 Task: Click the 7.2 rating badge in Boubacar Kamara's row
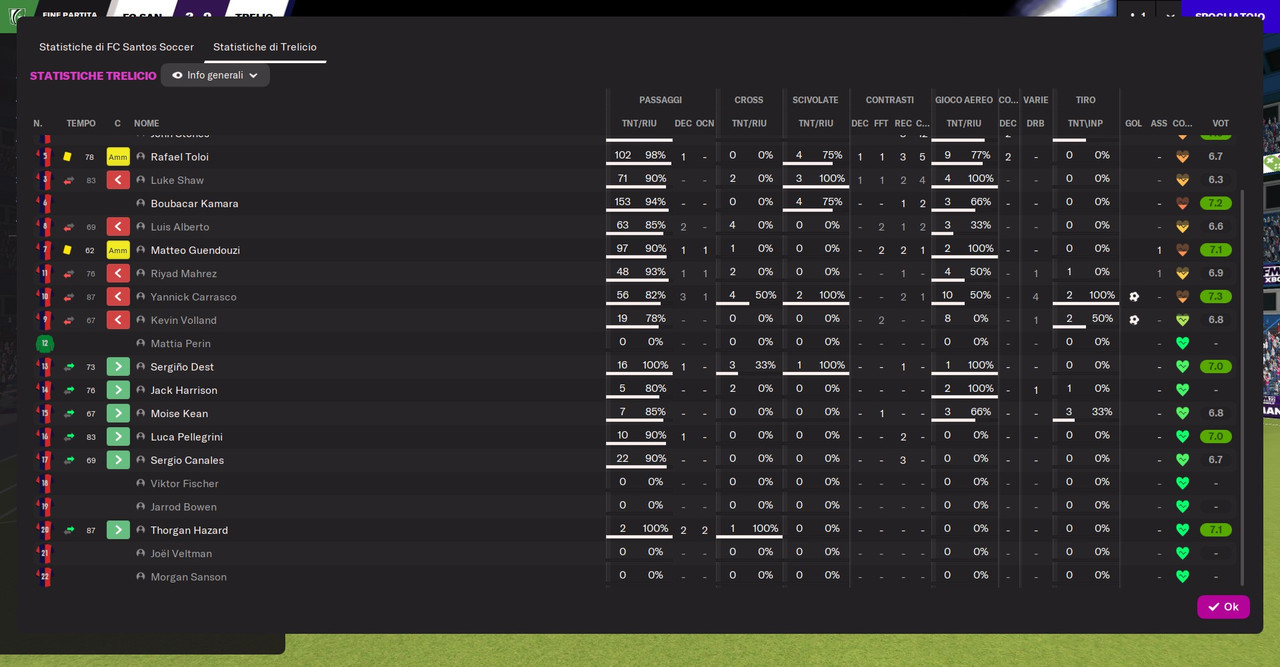(x=1216, y=203)
